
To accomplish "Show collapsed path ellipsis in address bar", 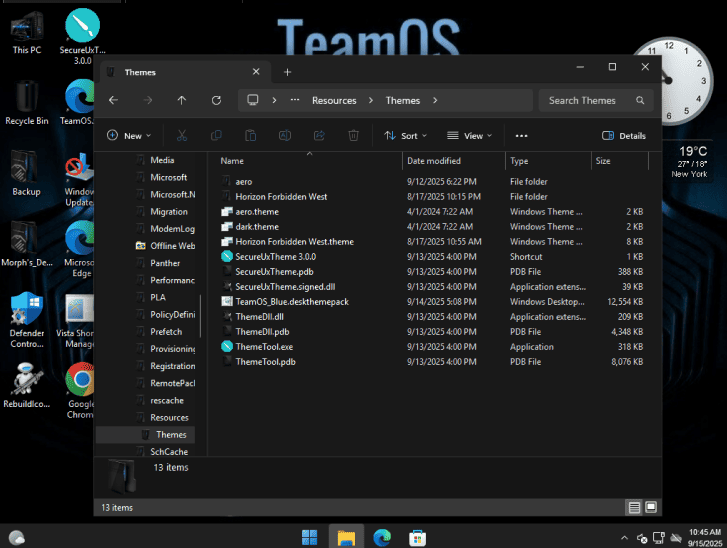I will pos(295,100).
